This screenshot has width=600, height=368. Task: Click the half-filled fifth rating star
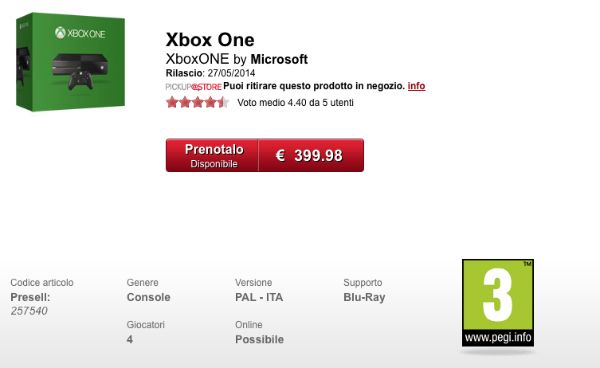pyautogui.click(x=223, y=102)
